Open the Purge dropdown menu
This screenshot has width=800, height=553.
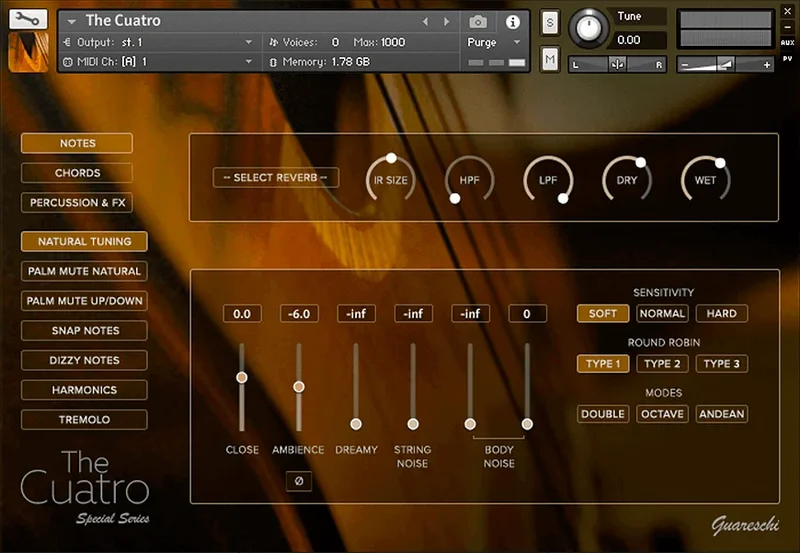coord(494,42)
